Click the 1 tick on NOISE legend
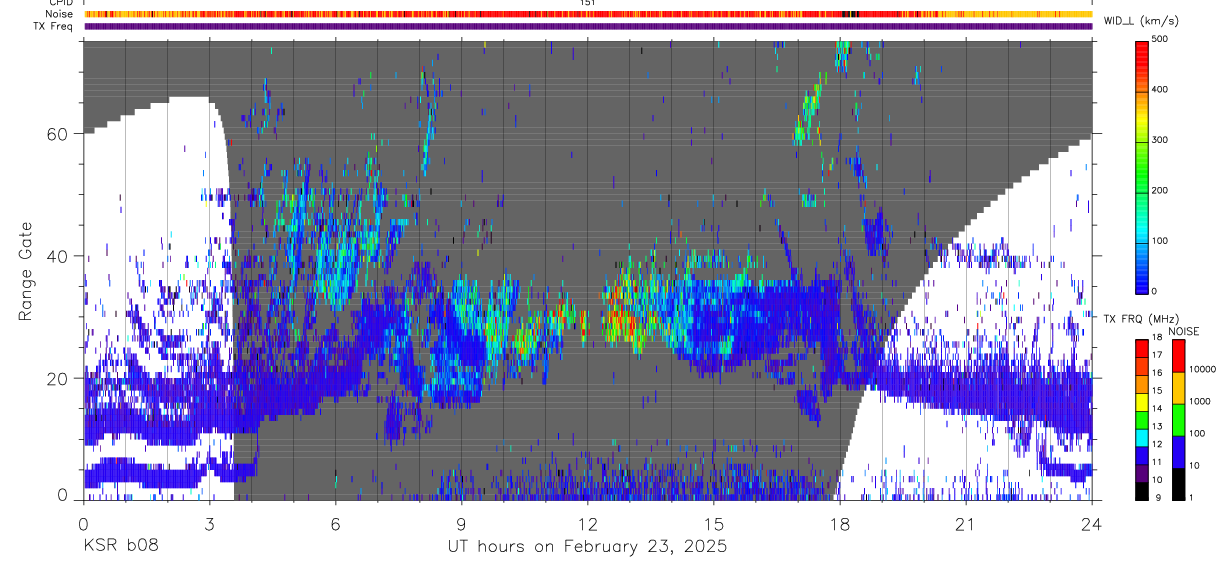This screenshot has height=567, width=1228. [x=1190, y=498]
